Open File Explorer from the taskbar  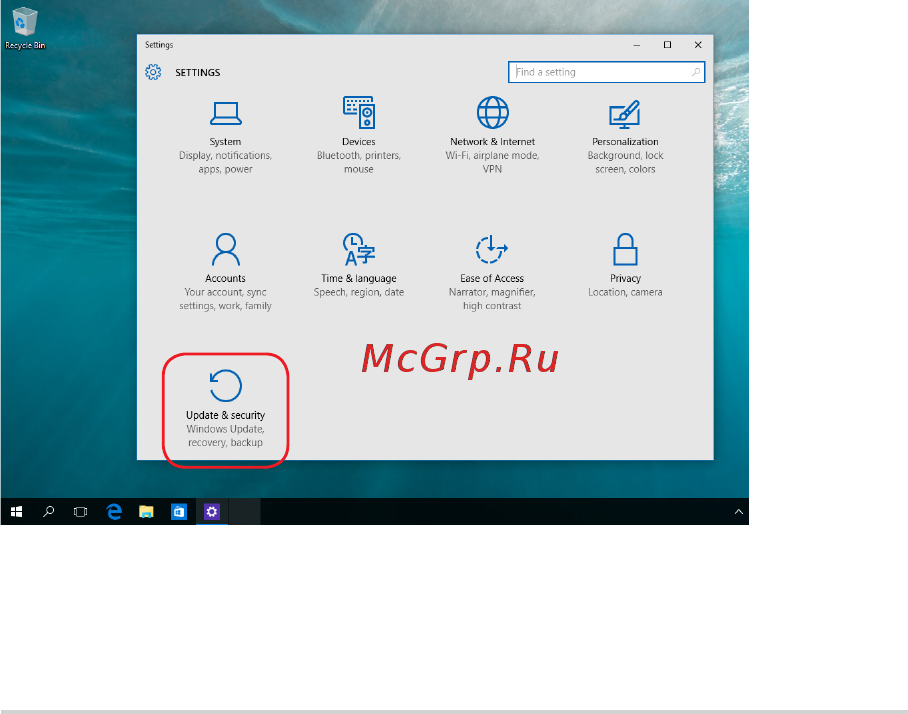point(146,511)
